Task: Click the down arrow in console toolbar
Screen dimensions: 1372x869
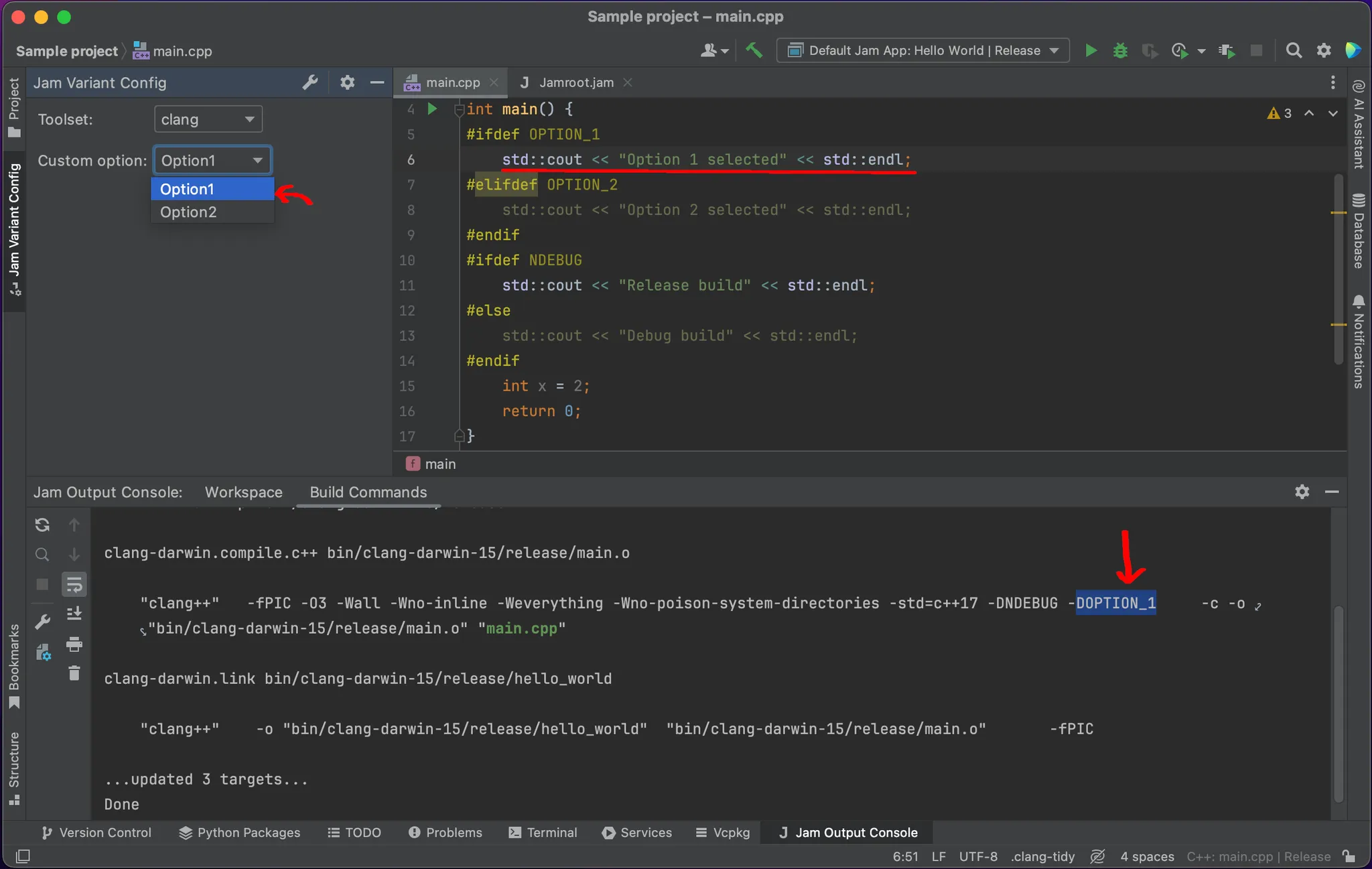Action: 74,555
